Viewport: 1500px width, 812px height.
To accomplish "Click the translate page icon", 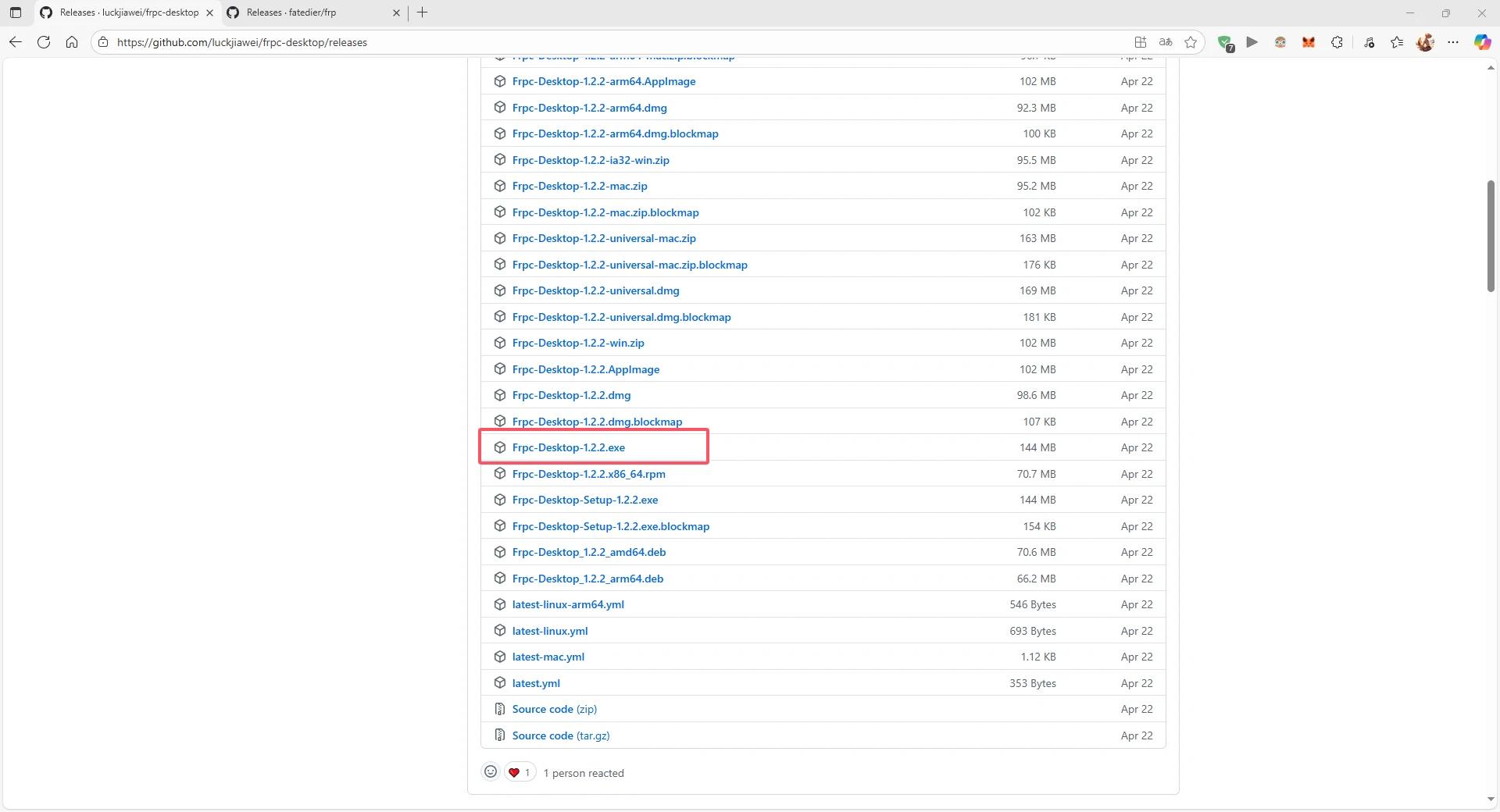I will pos(1165,42).
